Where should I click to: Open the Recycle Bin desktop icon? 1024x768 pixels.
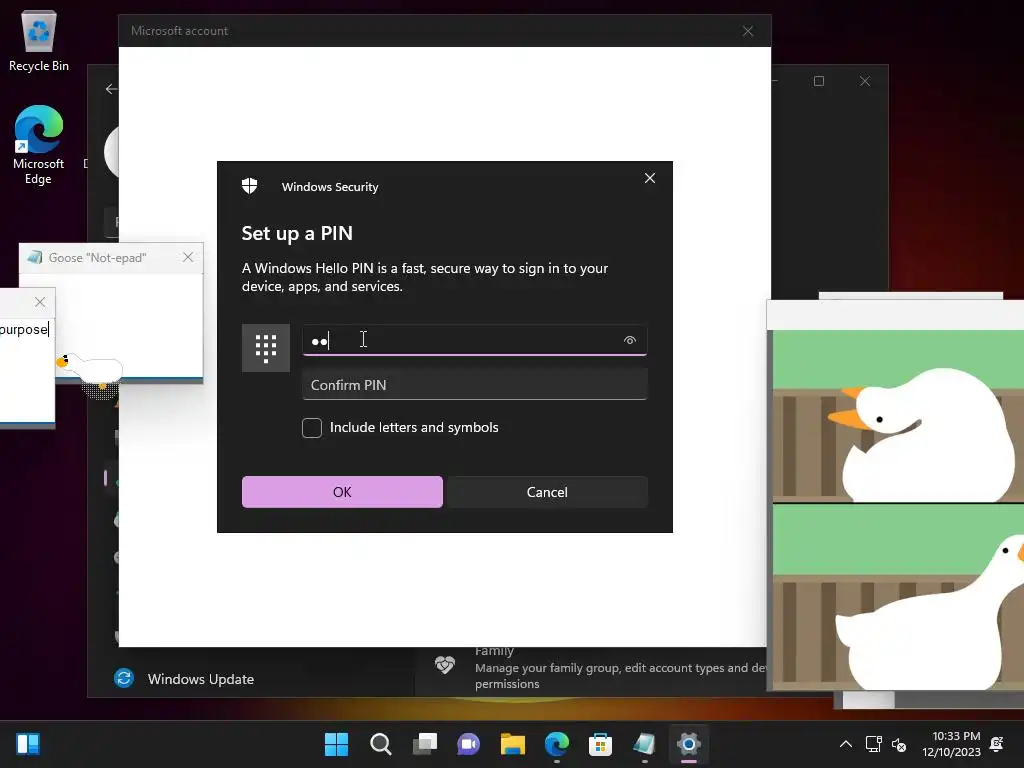point(39,41)
